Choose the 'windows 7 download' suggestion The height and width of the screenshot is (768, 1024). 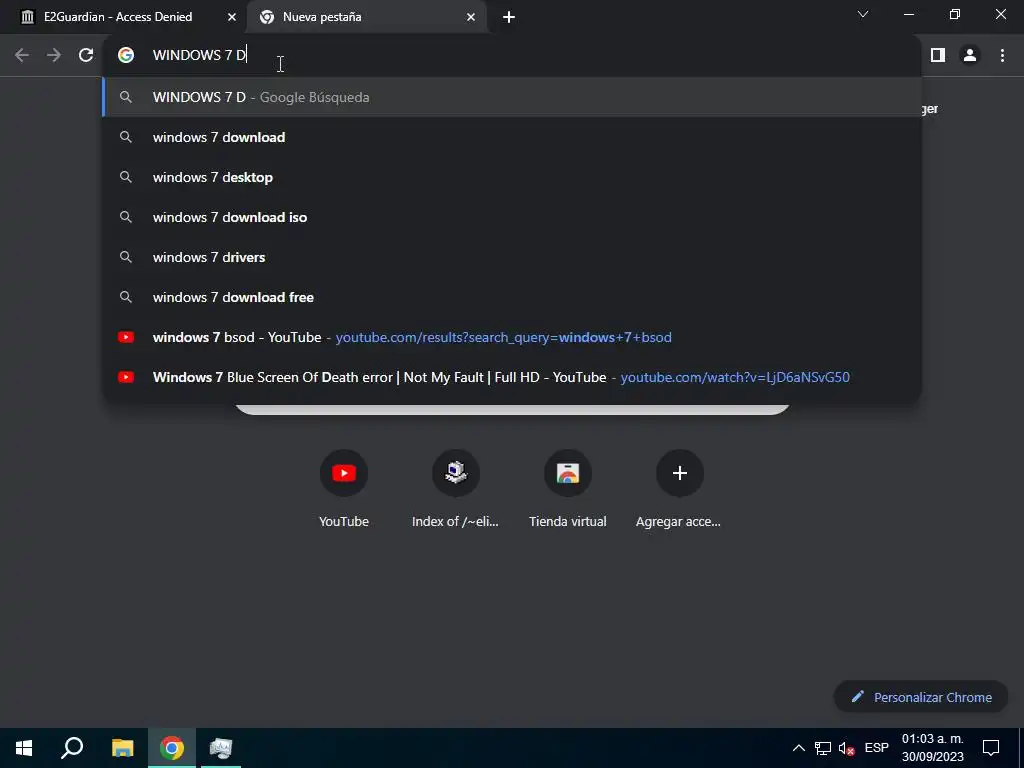coord(511,137)
